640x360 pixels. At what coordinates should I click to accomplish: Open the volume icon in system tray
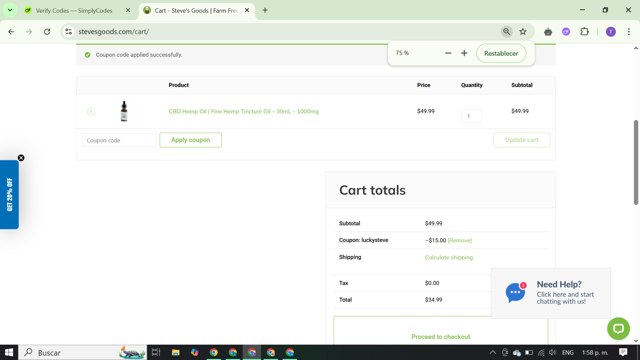[x=553, y=352]
